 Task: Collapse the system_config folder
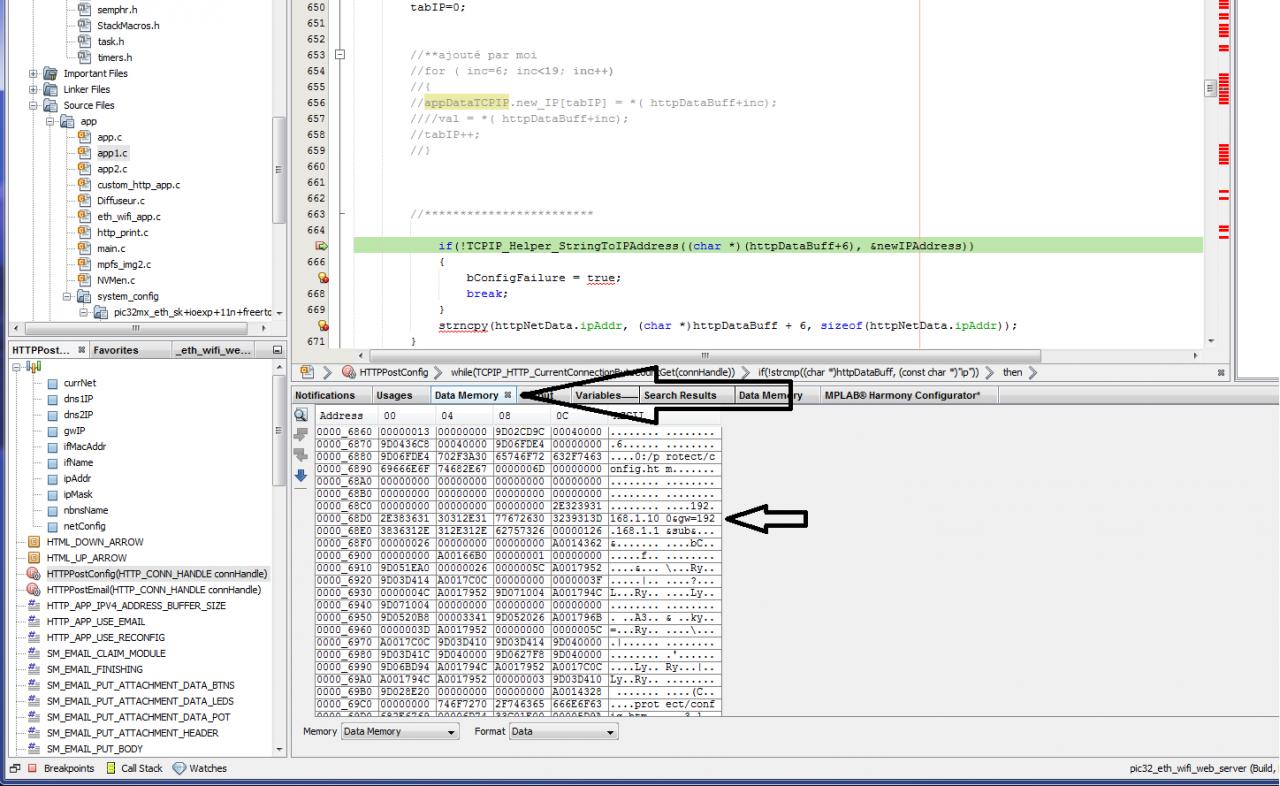coord(67,296)
